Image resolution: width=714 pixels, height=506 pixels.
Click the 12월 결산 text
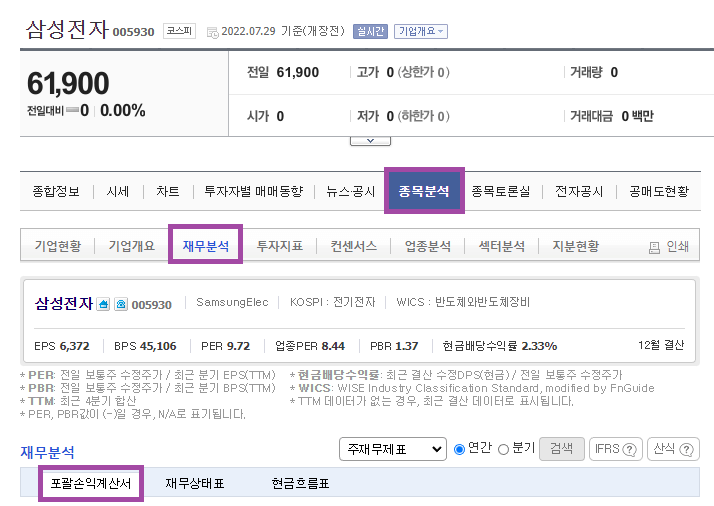pyautogui.click(x=661, y=345)
